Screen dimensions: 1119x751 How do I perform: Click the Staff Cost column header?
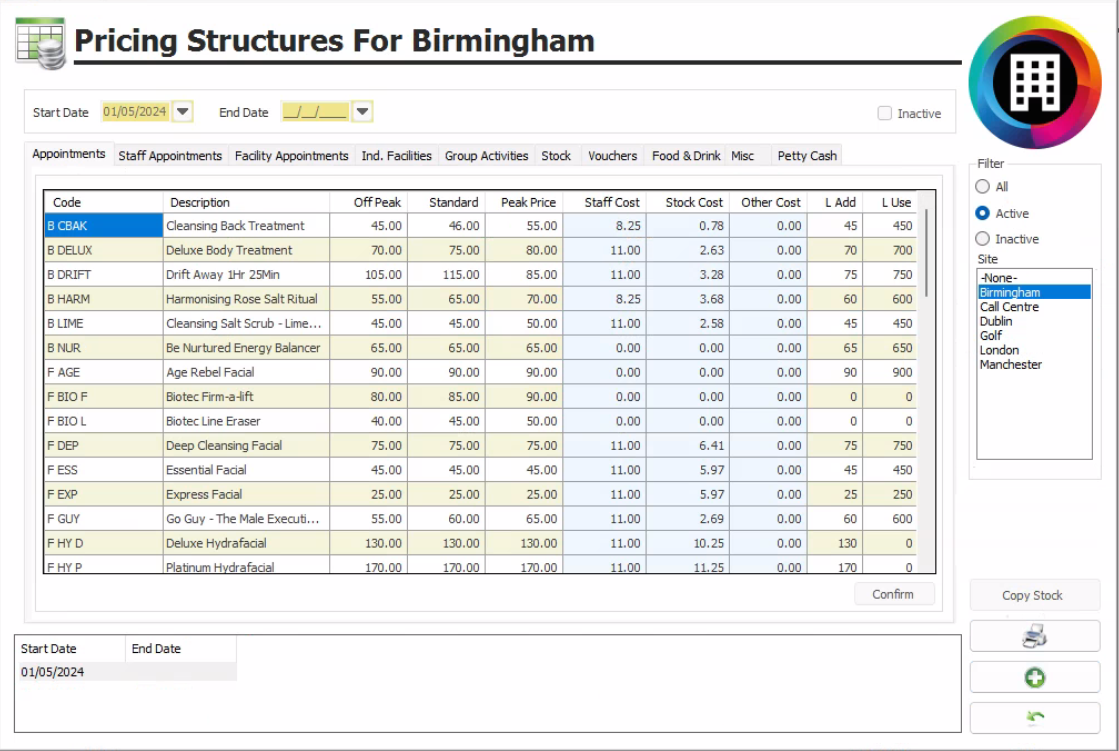(x=604, y=202)
